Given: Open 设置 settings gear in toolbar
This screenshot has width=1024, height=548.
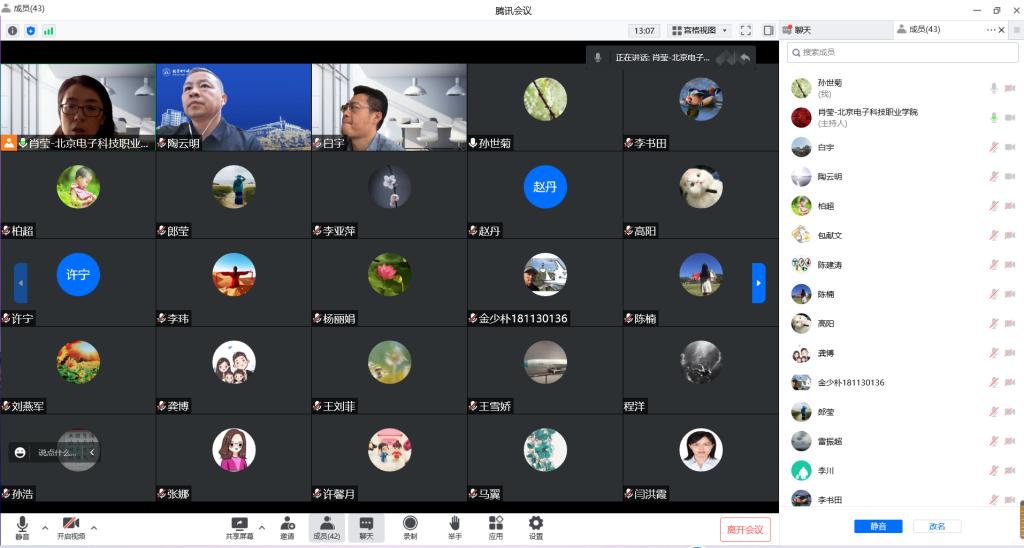Looking at the screenshot, I should [x=536, y=527].
